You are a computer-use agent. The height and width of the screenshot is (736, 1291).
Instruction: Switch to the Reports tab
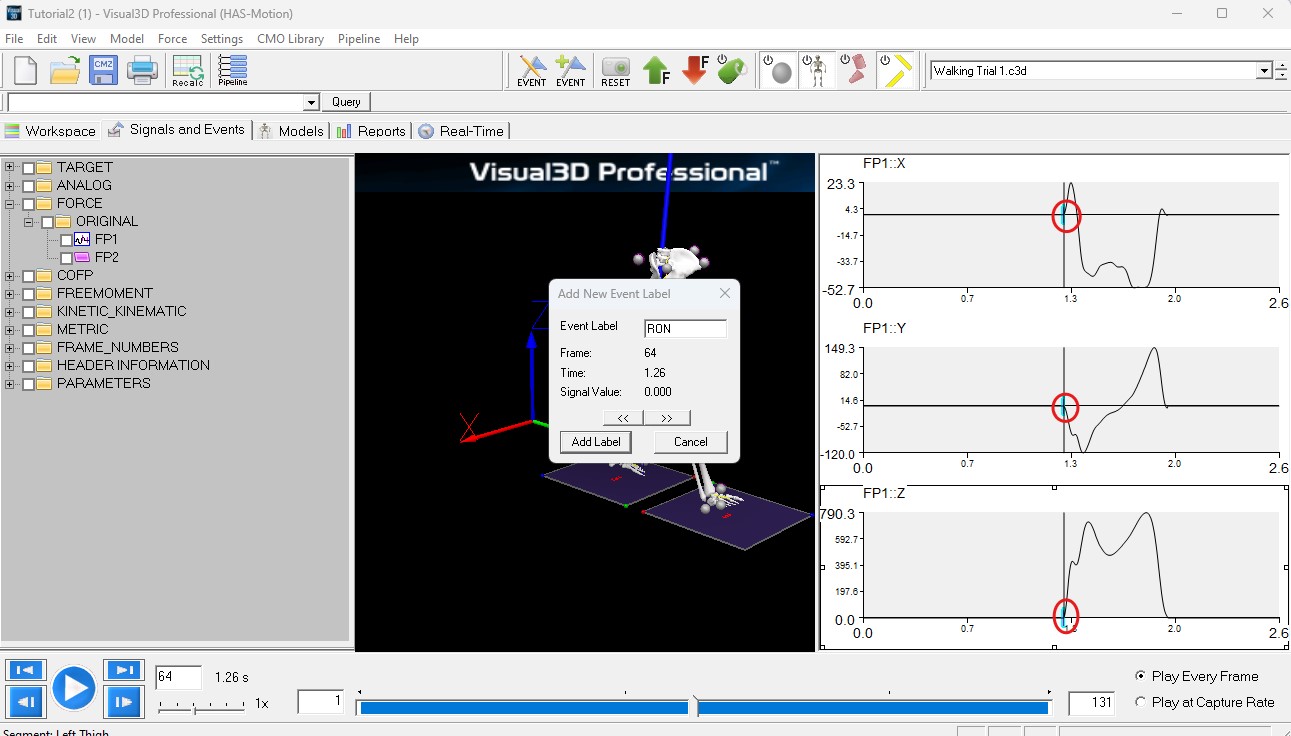tap(371, 130)
